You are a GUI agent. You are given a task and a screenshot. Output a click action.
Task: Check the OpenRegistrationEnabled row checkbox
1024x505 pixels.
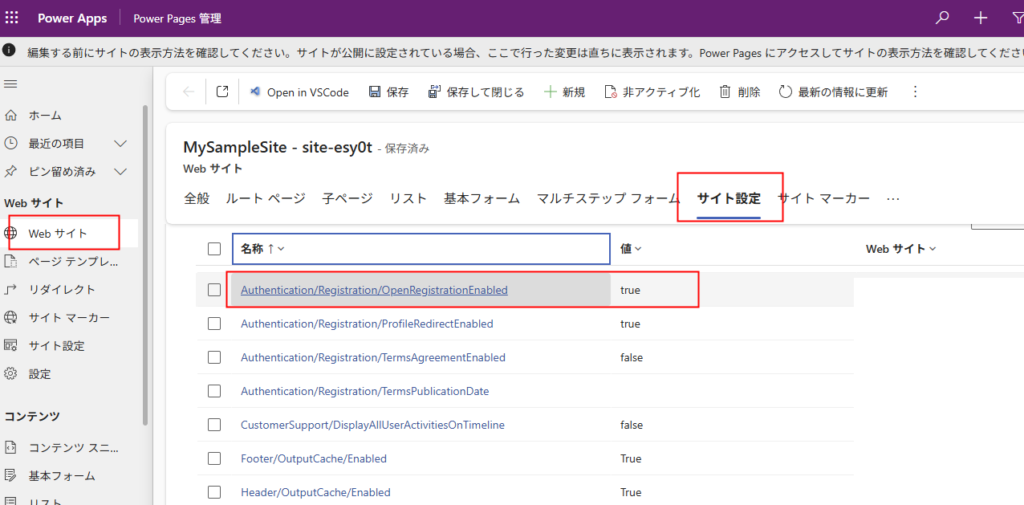tap(214, 290)
